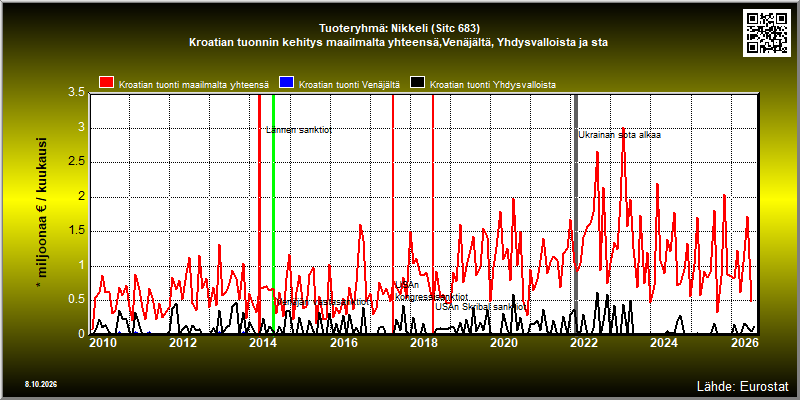Select legend text 'Kroatian tuonti Yhdysvalloista'

493,85
